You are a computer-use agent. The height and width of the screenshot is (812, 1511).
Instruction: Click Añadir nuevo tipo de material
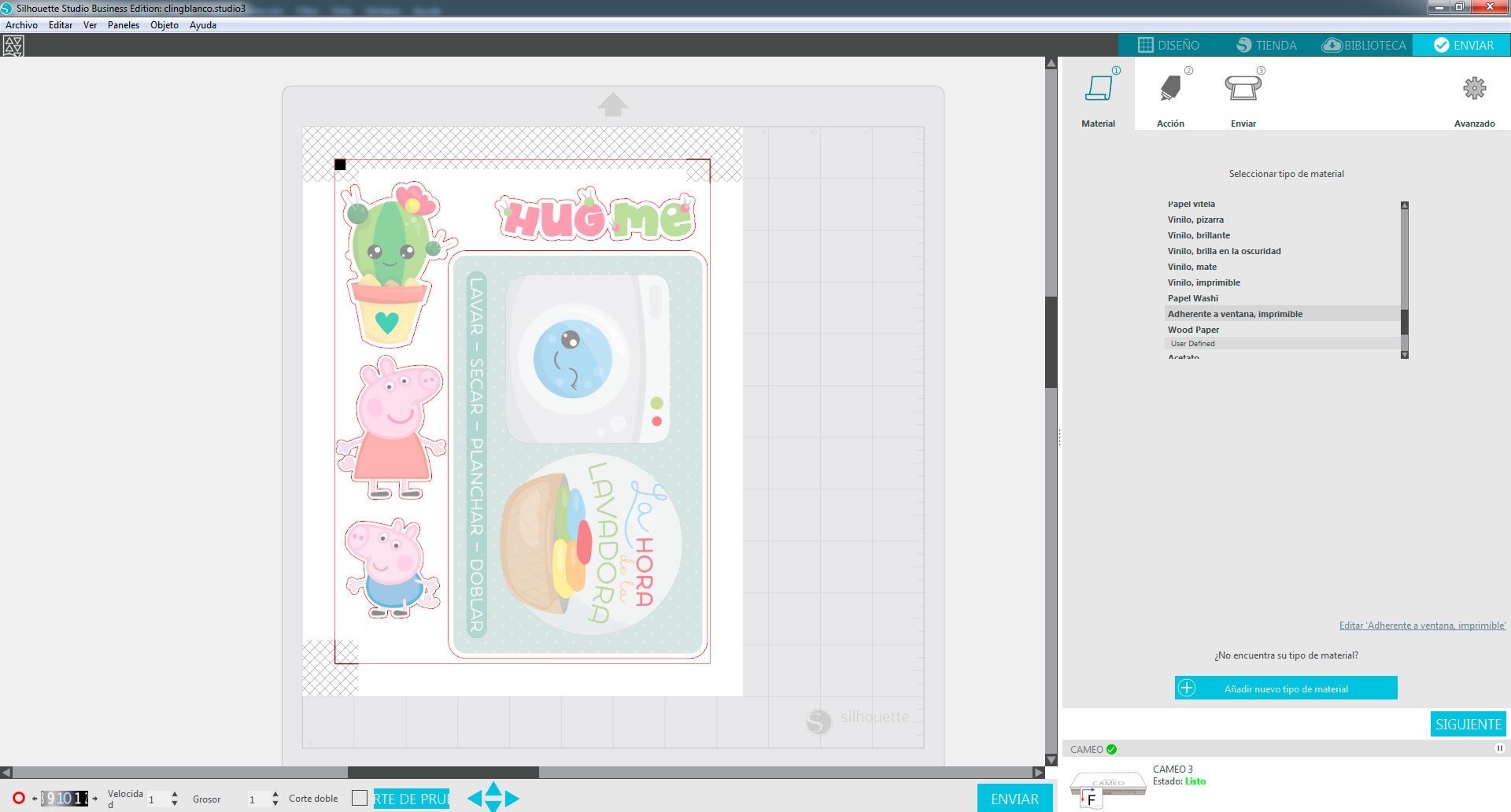point(1286,688)
